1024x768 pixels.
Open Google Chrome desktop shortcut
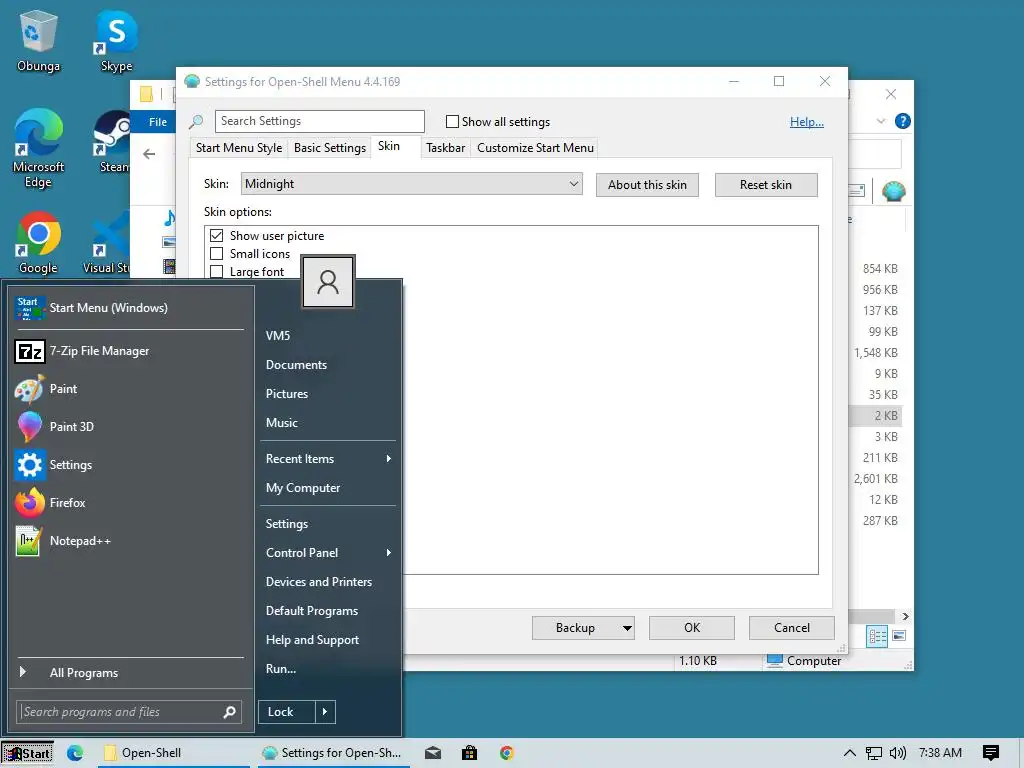point(39,242)
